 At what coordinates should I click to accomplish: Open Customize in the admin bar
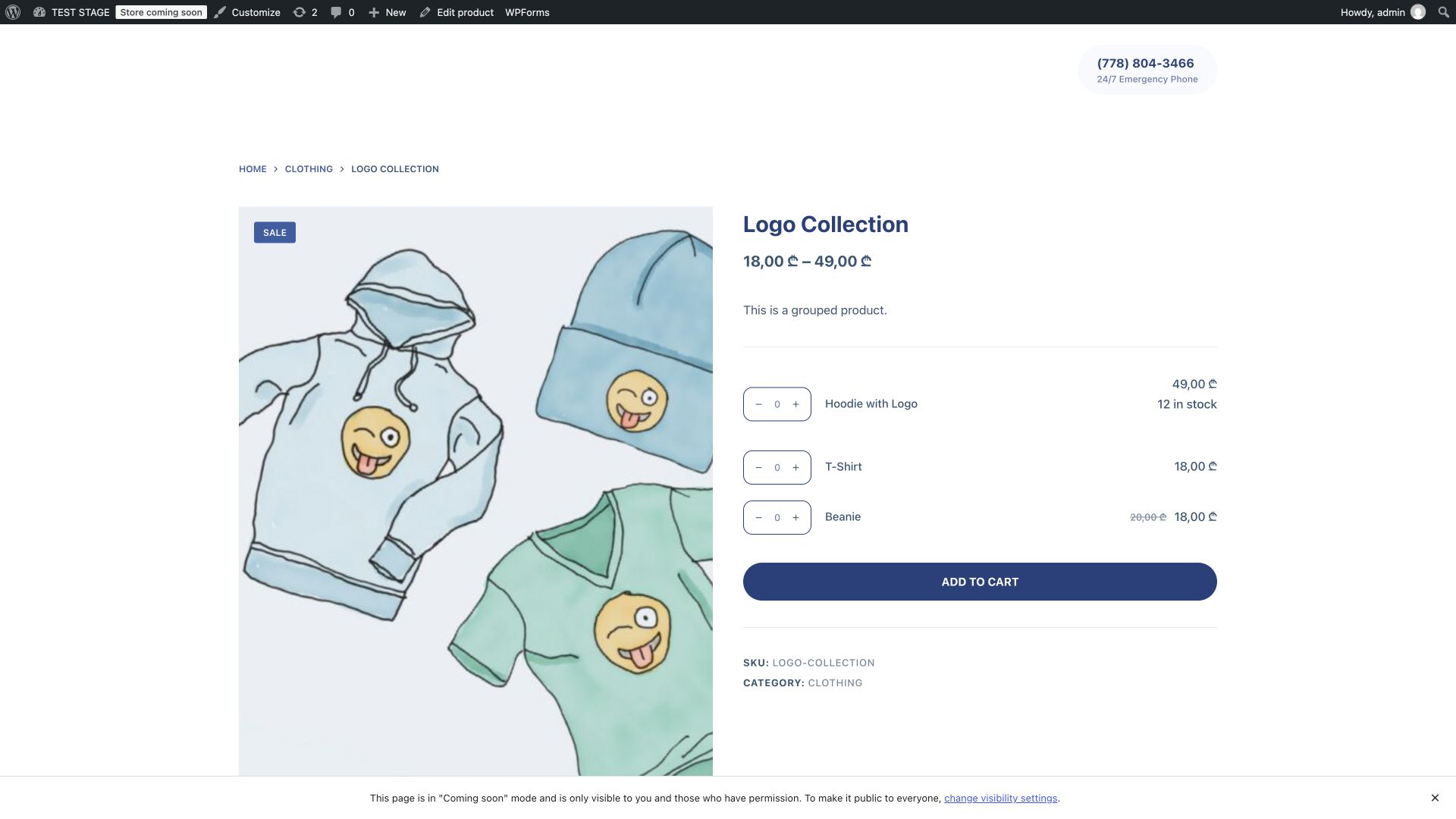click(x=247, y=12)
